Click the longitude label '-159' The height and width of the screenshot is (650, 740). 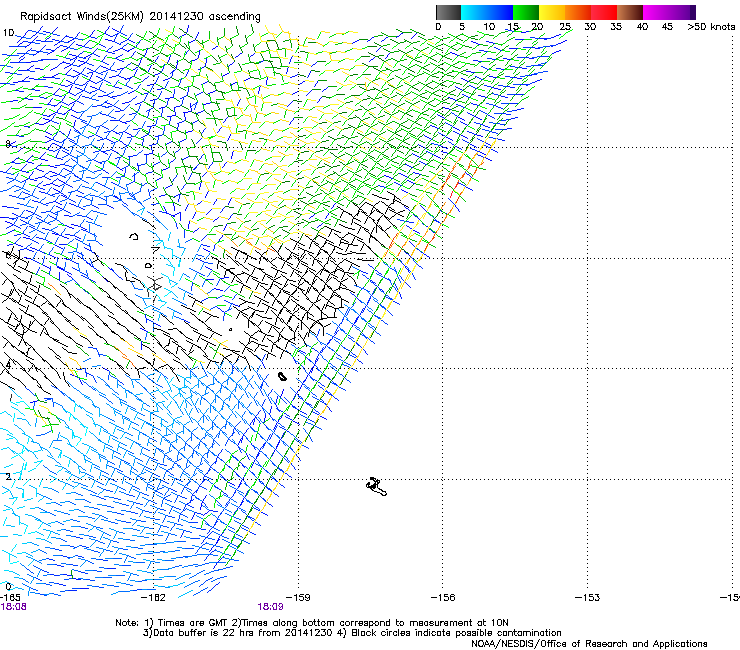pyautogui.click(x=298, y=598)
